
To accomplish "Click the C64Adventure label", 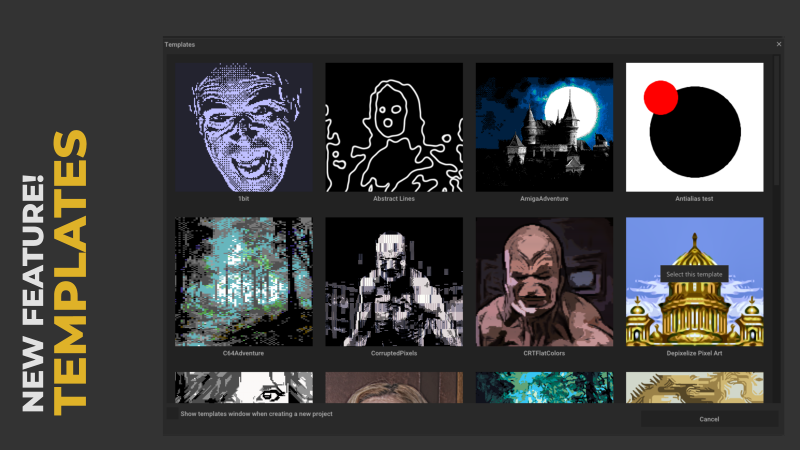I will pyautogui.click(x=243, y=353).
